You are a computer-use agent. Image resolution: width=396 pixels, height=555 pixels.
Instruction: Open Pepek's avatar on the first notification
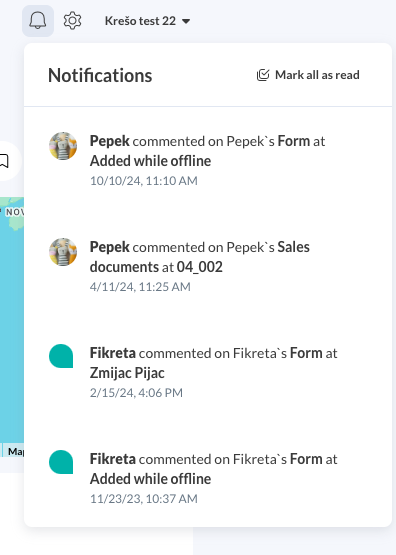63,146
